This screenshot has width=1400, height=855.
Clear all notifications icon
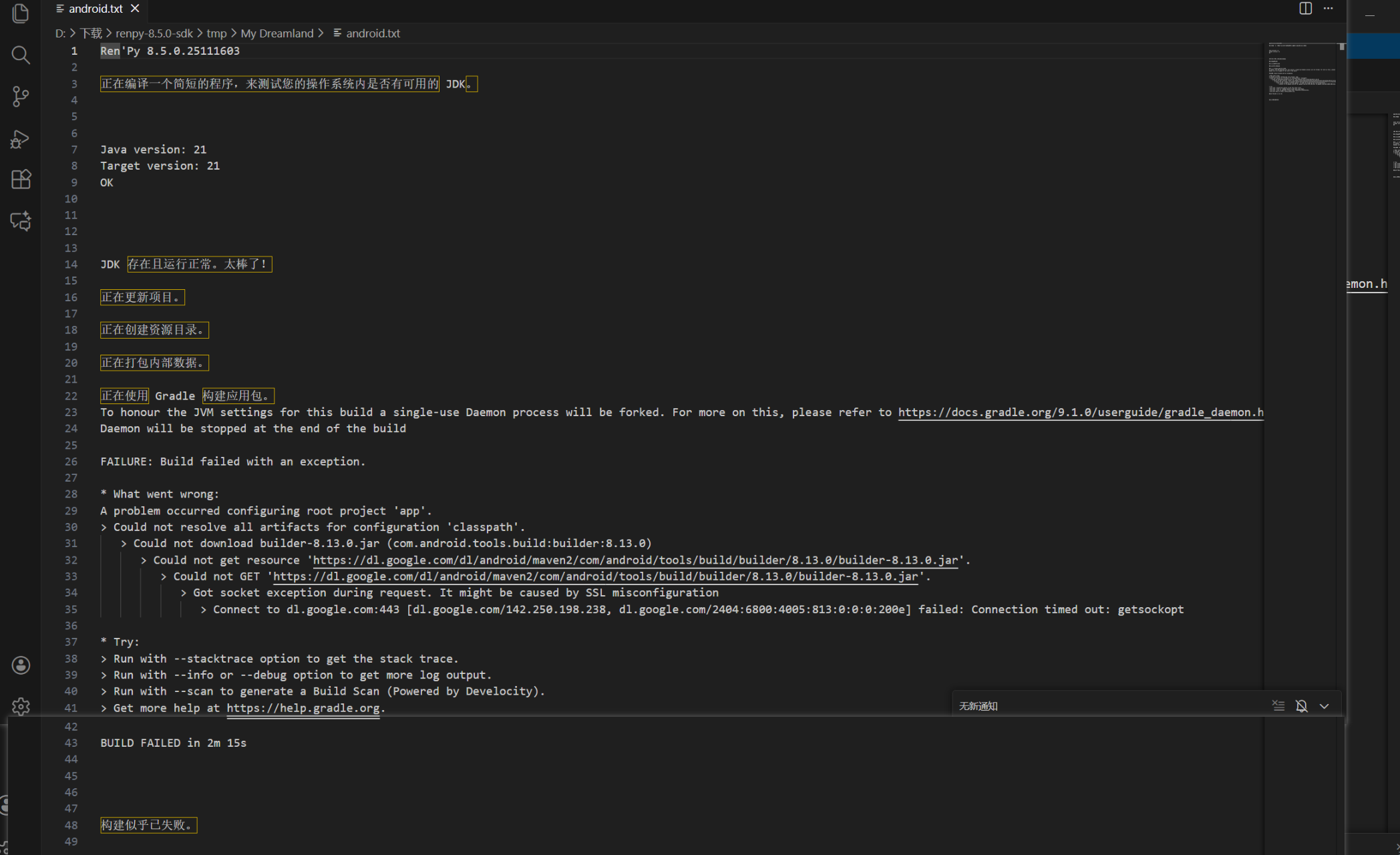tap(1278, 706)
